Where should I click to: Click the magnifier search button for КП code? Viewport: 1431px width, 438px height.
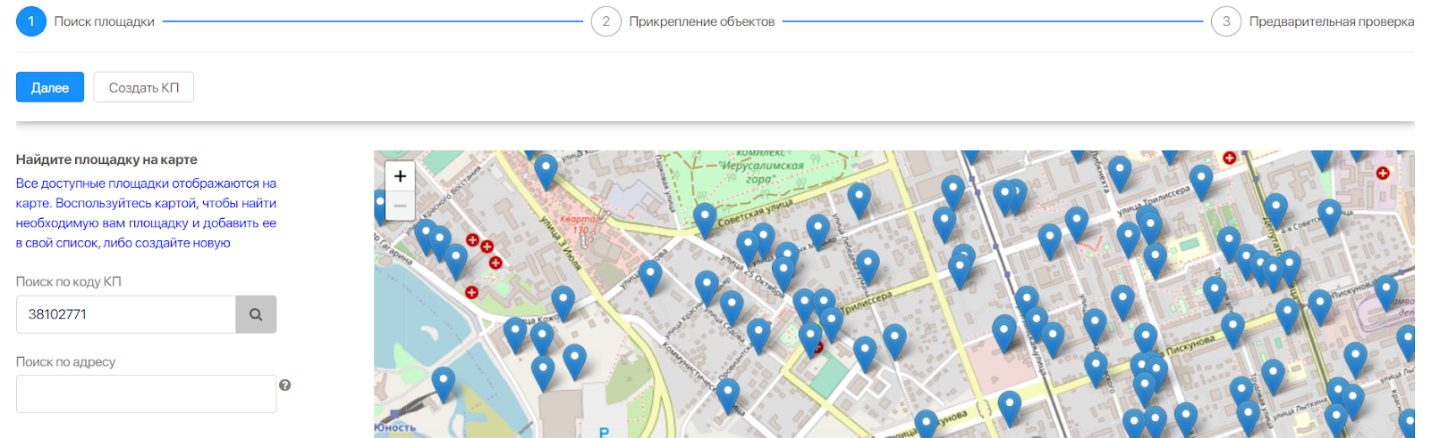point(256,314)
